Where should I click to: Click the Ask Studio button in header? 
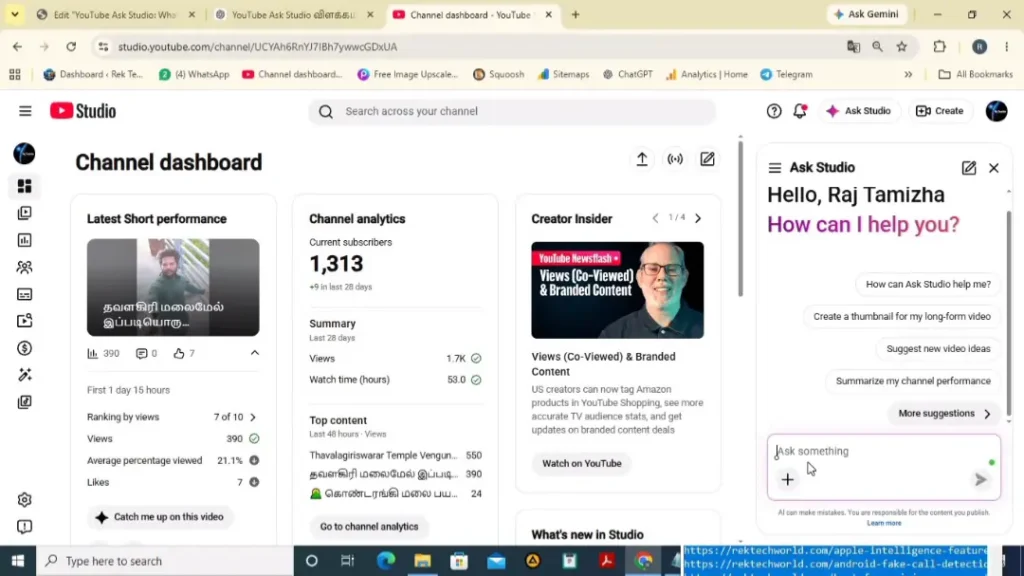pos(859,111)
